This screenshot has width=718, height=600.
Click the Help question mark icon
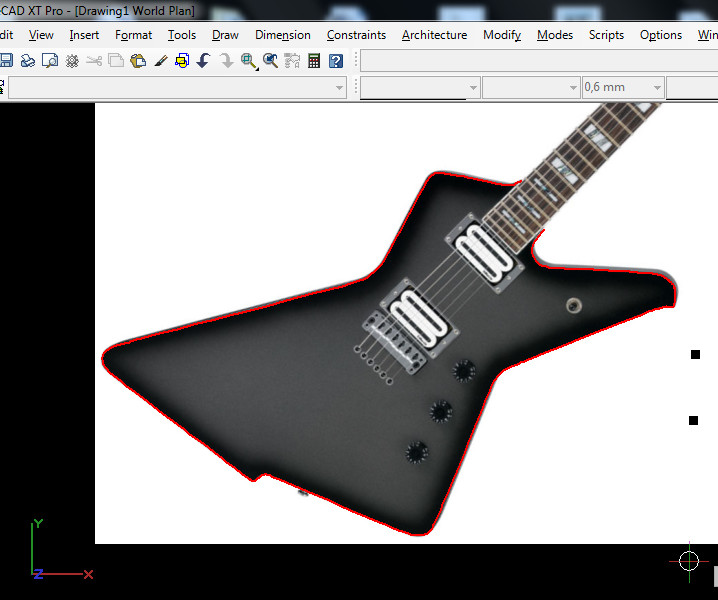pyautogui.click(x=336, y=61)
